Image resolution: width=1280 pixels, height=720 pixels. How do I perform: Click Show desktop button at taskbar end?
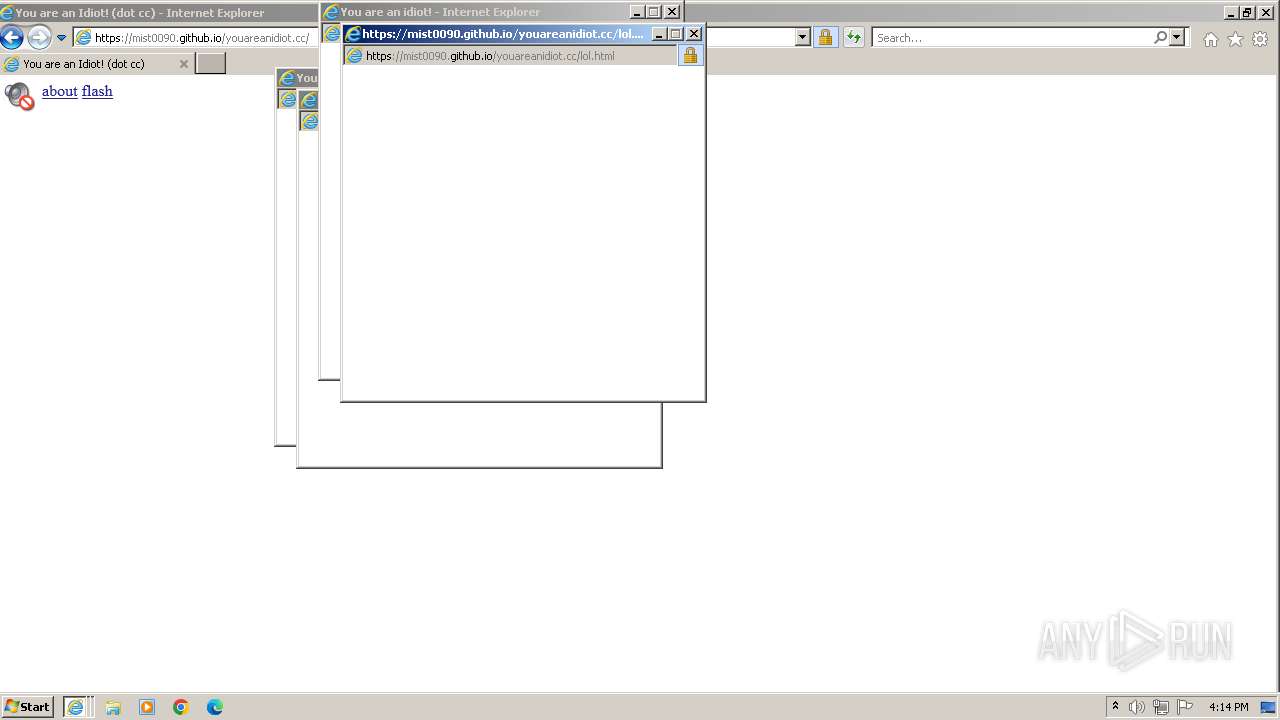tap(1268, 707)
